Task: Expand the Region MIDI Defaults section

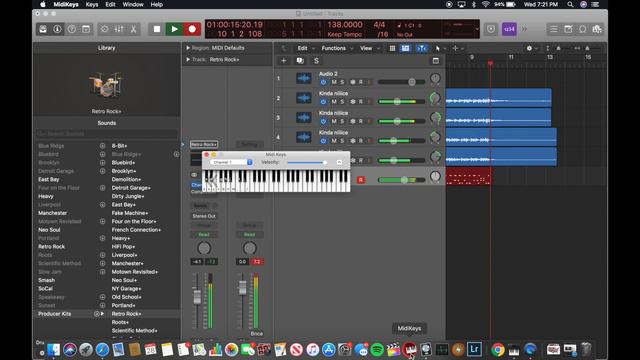Action: click(188, 48)
